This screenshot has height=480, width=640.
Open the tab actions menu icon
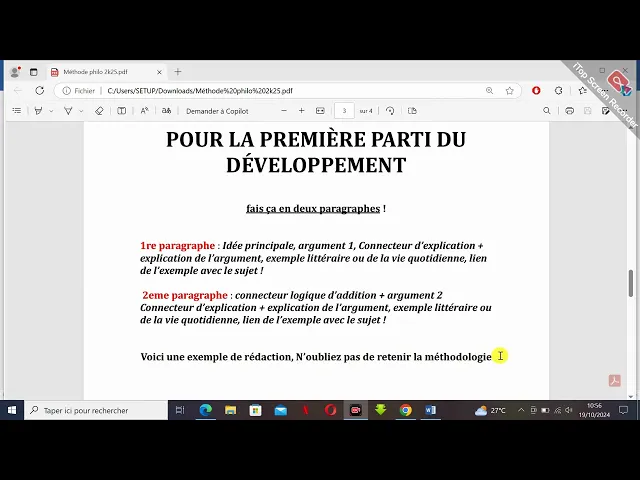(x=33, y=72)
